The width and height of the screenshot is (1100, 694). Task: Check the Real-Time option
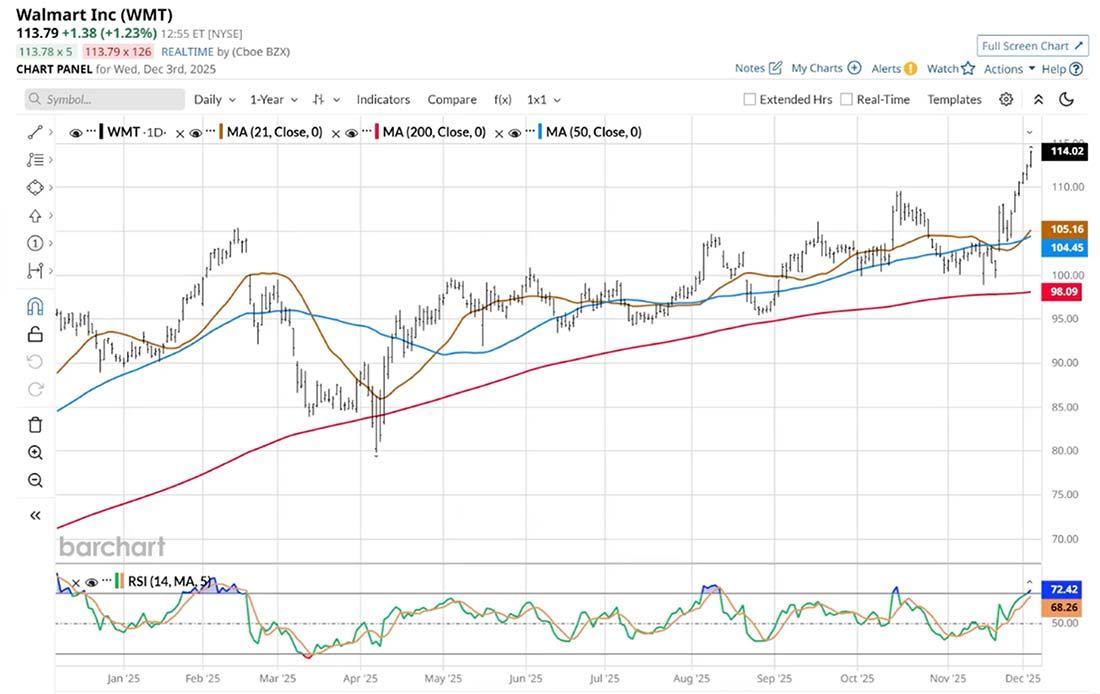pos(845,99)
